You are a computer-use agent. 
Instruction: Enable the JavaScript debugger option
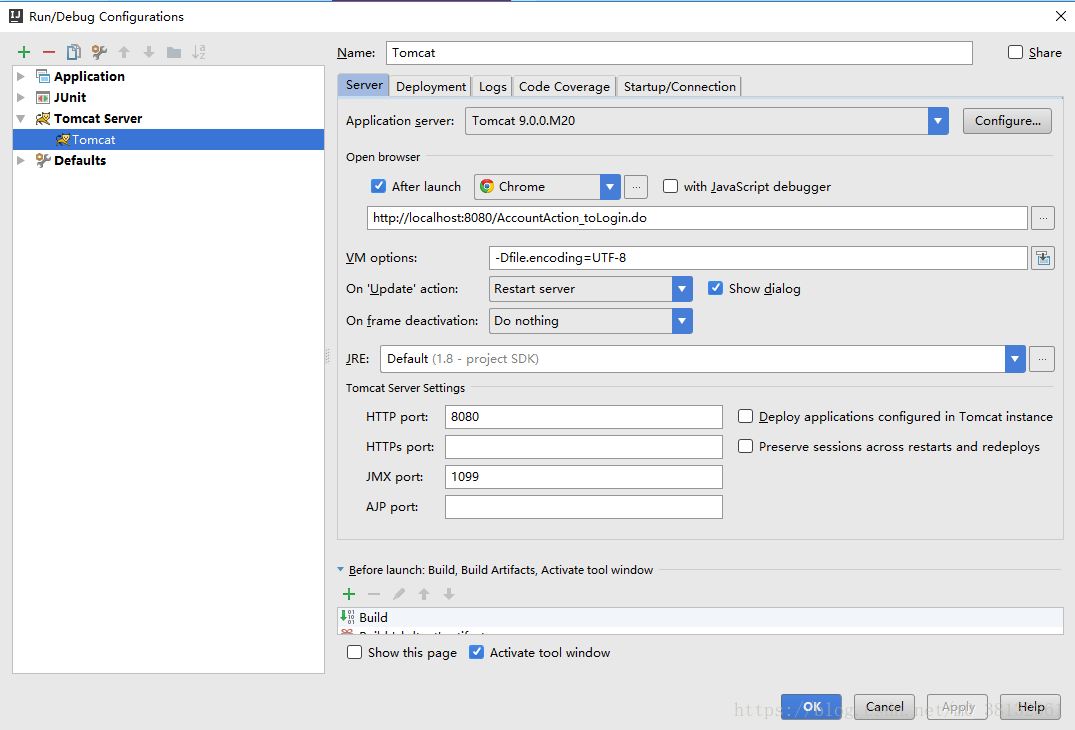[669, 186]
